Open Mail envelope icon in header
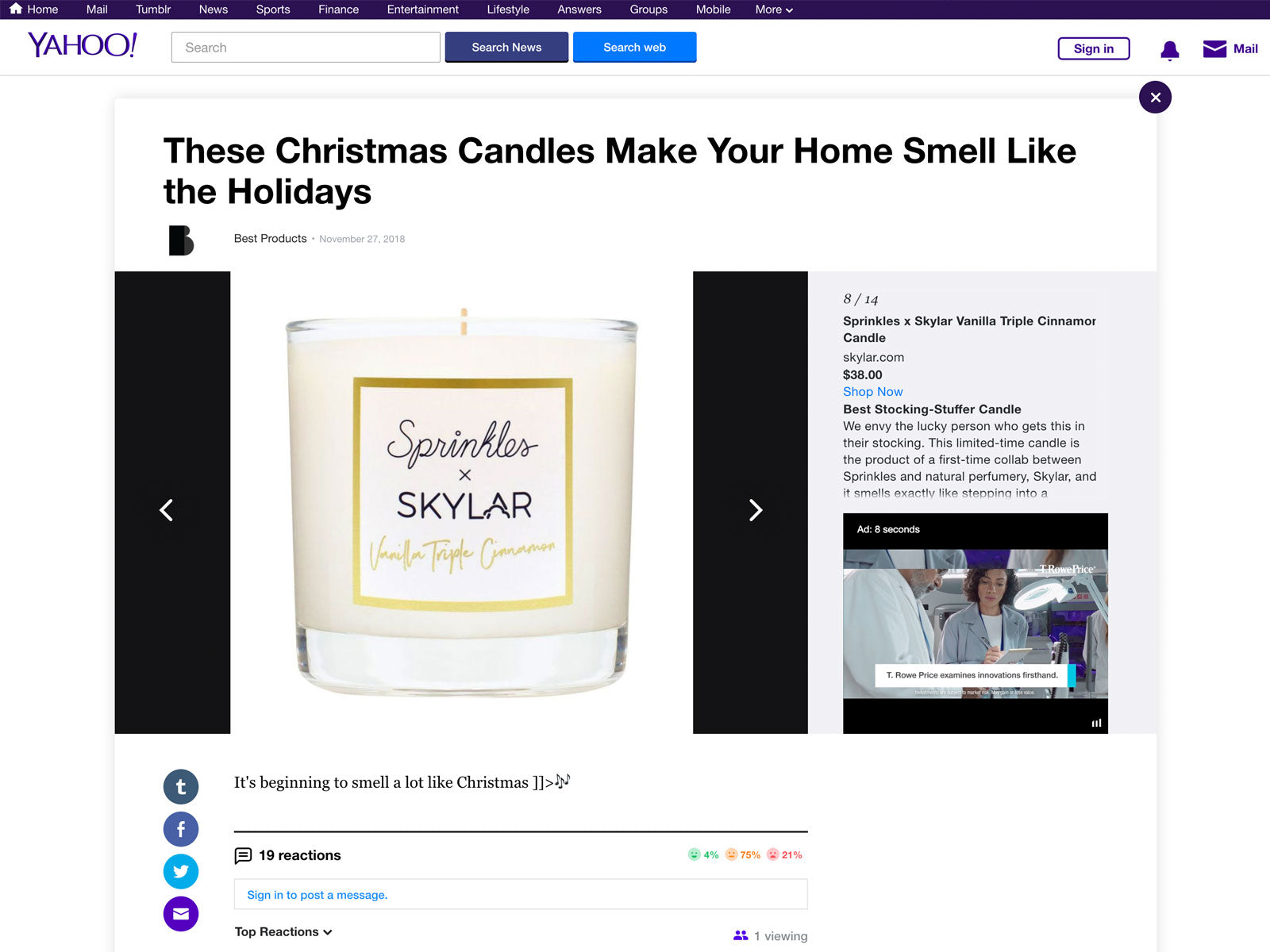This screenshot has height=952, width=1270. 1214,49
